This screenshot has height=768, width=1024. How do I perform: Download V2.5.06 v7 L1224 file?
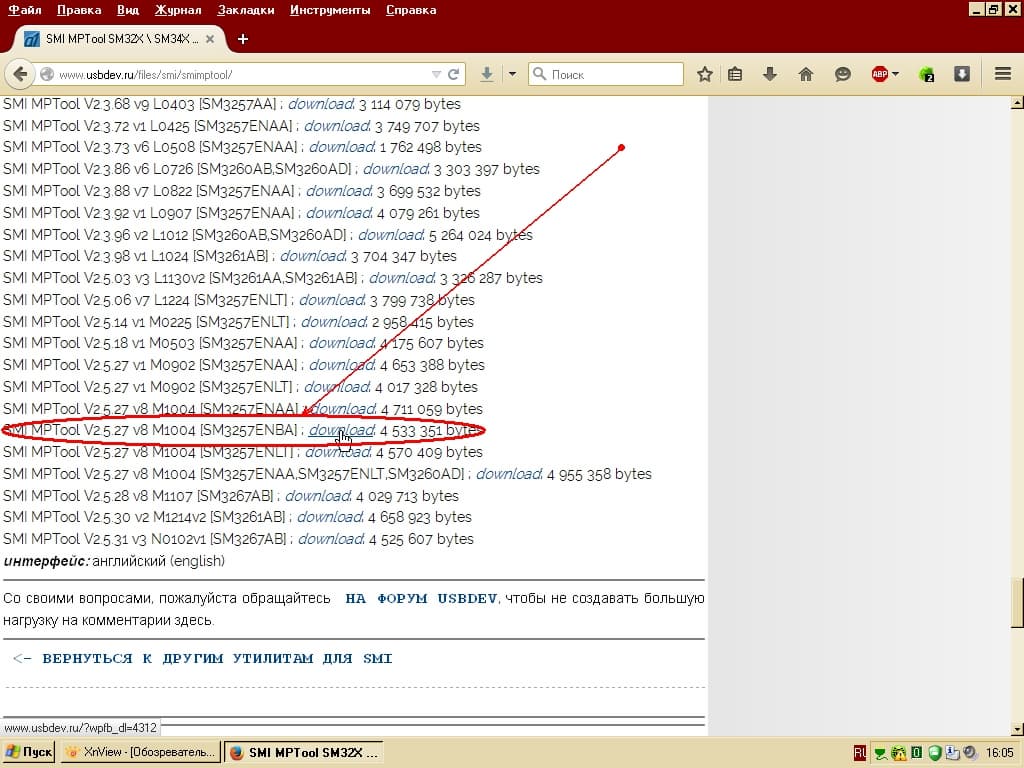[x=332, y=300]
